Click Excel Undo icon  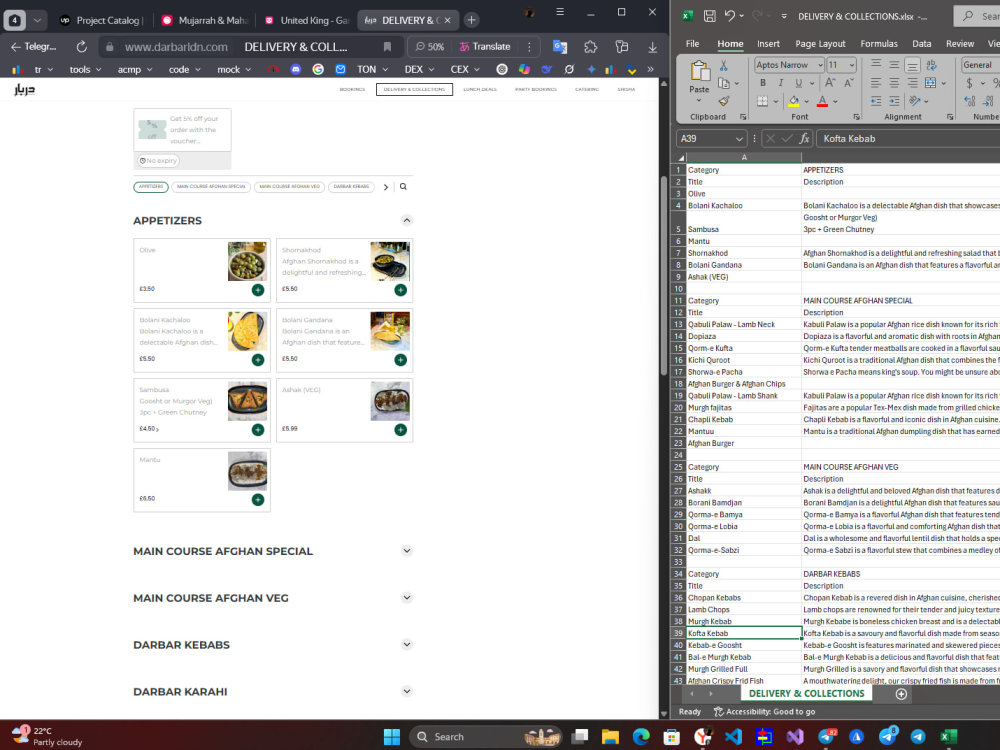(730, 17)
